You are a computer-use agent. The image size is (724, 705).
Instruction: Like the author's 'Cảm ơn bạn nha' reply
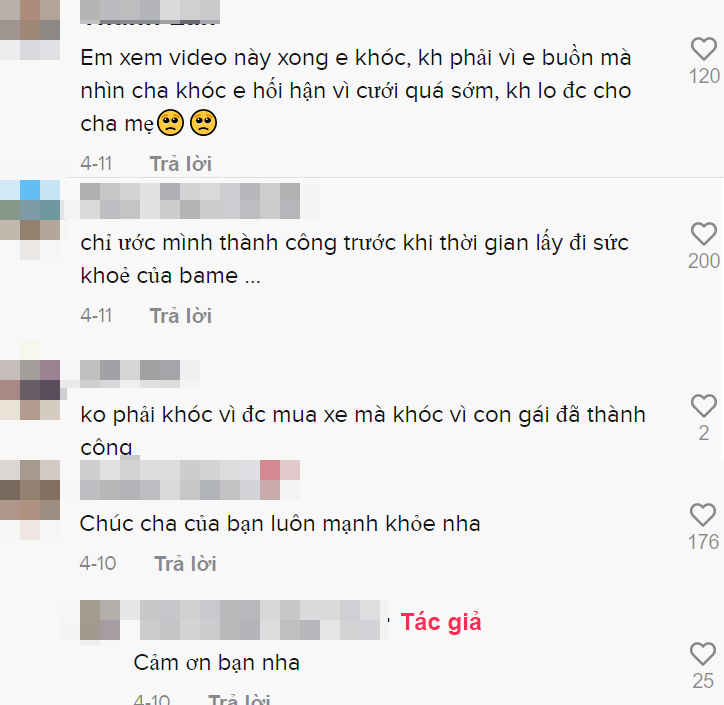[x=703, y=654]
